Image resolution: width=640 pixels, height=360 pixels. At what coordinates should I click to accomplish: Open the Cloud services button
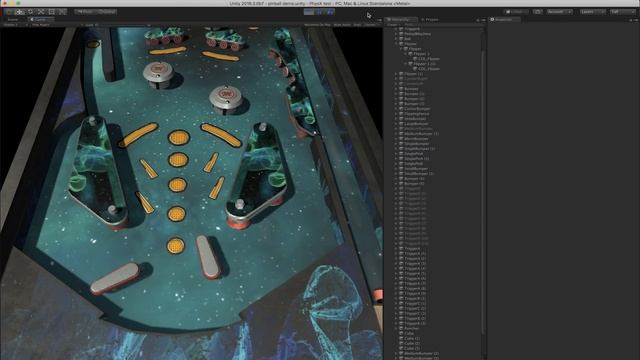coord(538,12)
